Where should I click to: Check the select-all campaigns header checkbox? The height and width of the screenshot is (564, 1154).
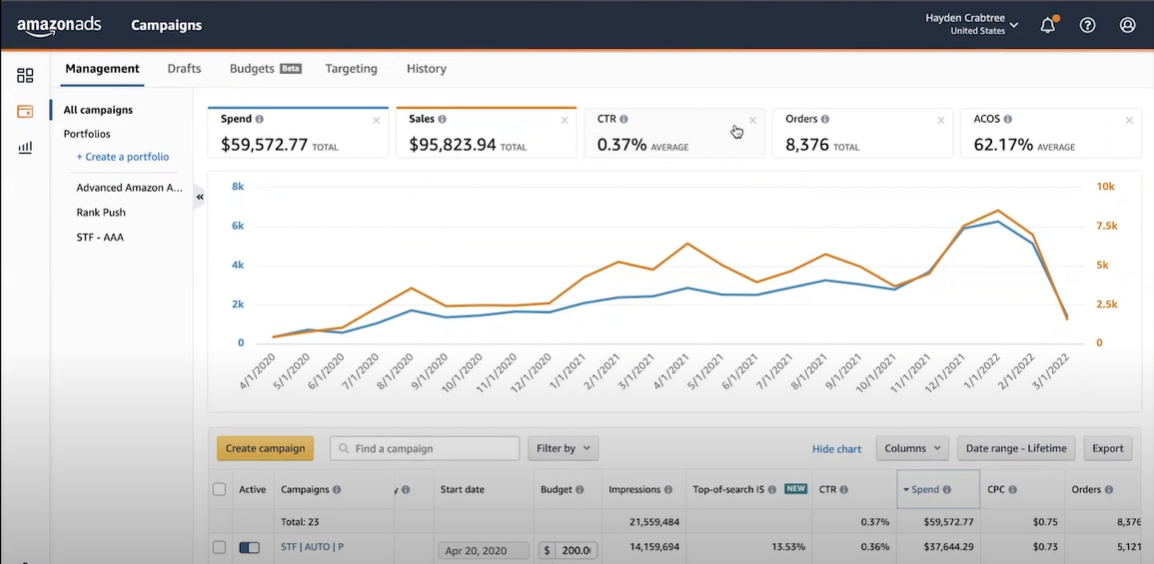pyautogui.click(x=219, y=489)
